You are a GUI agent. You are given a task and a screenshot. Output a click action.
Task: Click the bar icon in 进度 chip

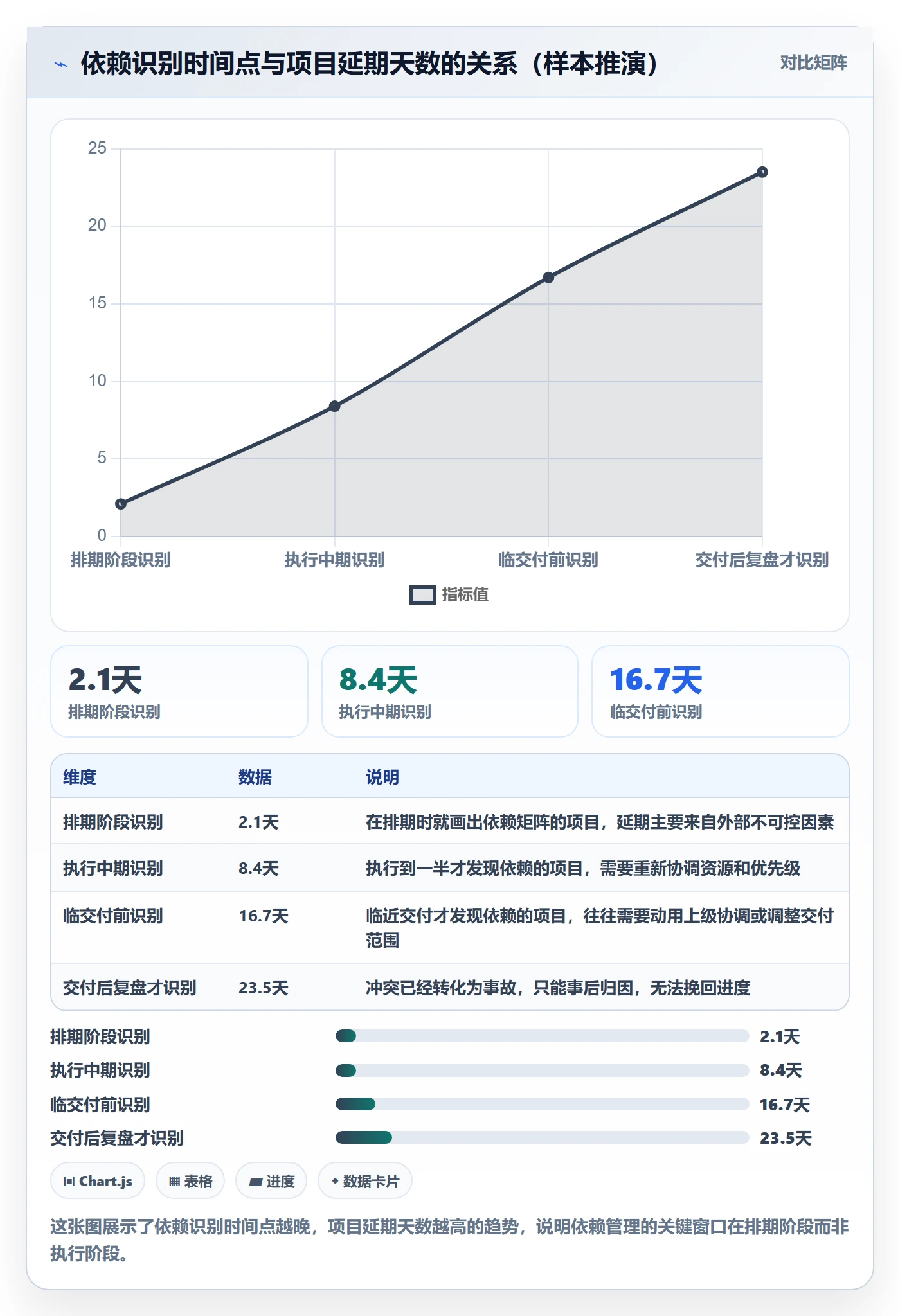256,1182
